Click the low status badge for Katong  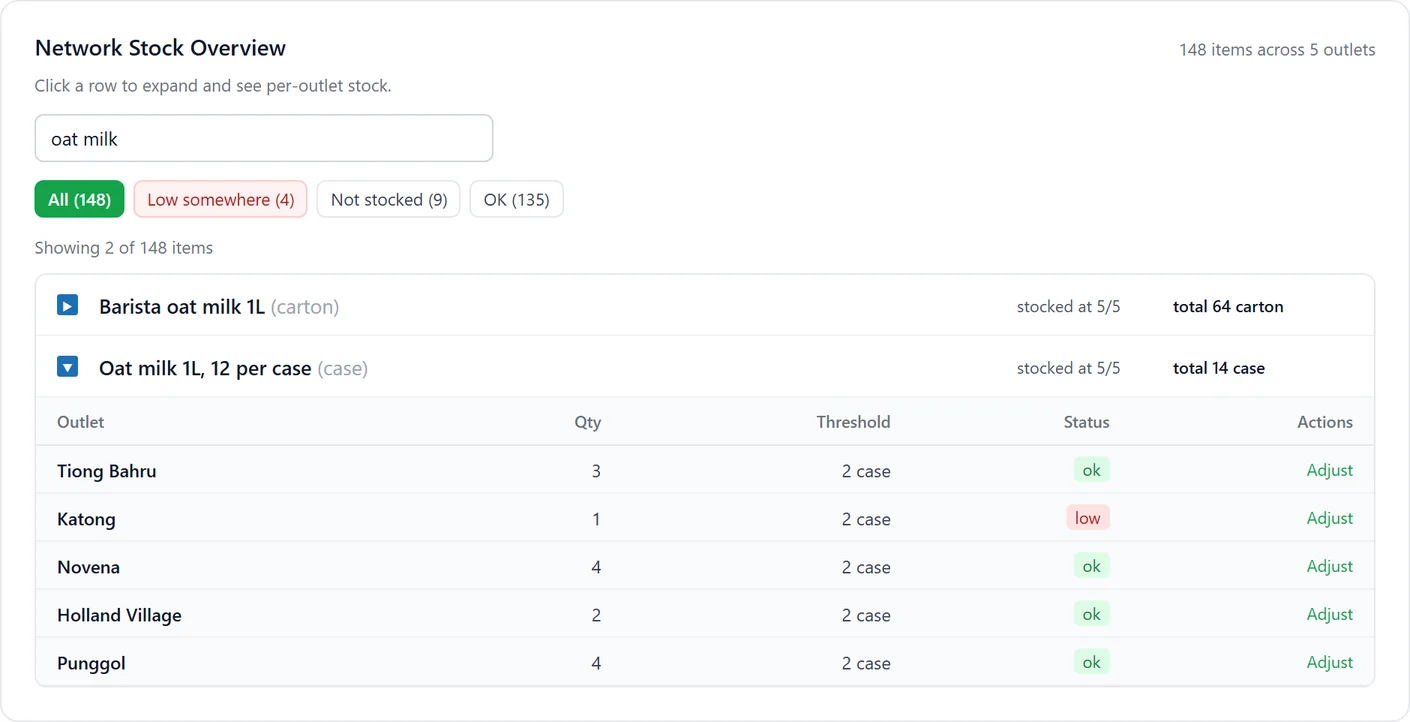1088,518
